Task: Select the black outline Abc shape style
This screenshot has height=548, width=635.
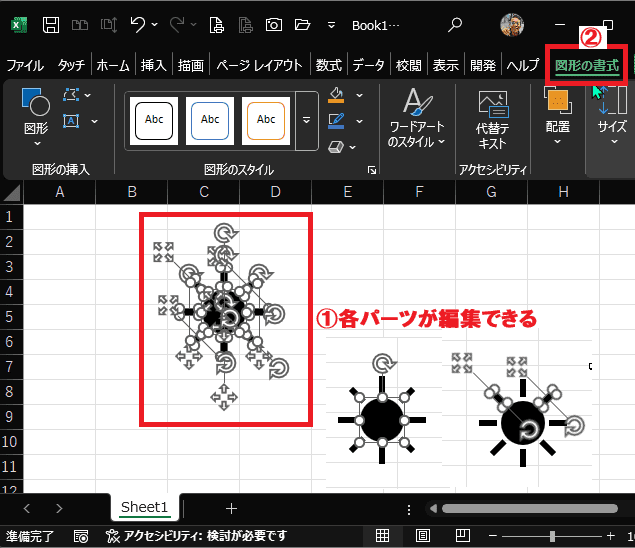Action: [154, 121]
